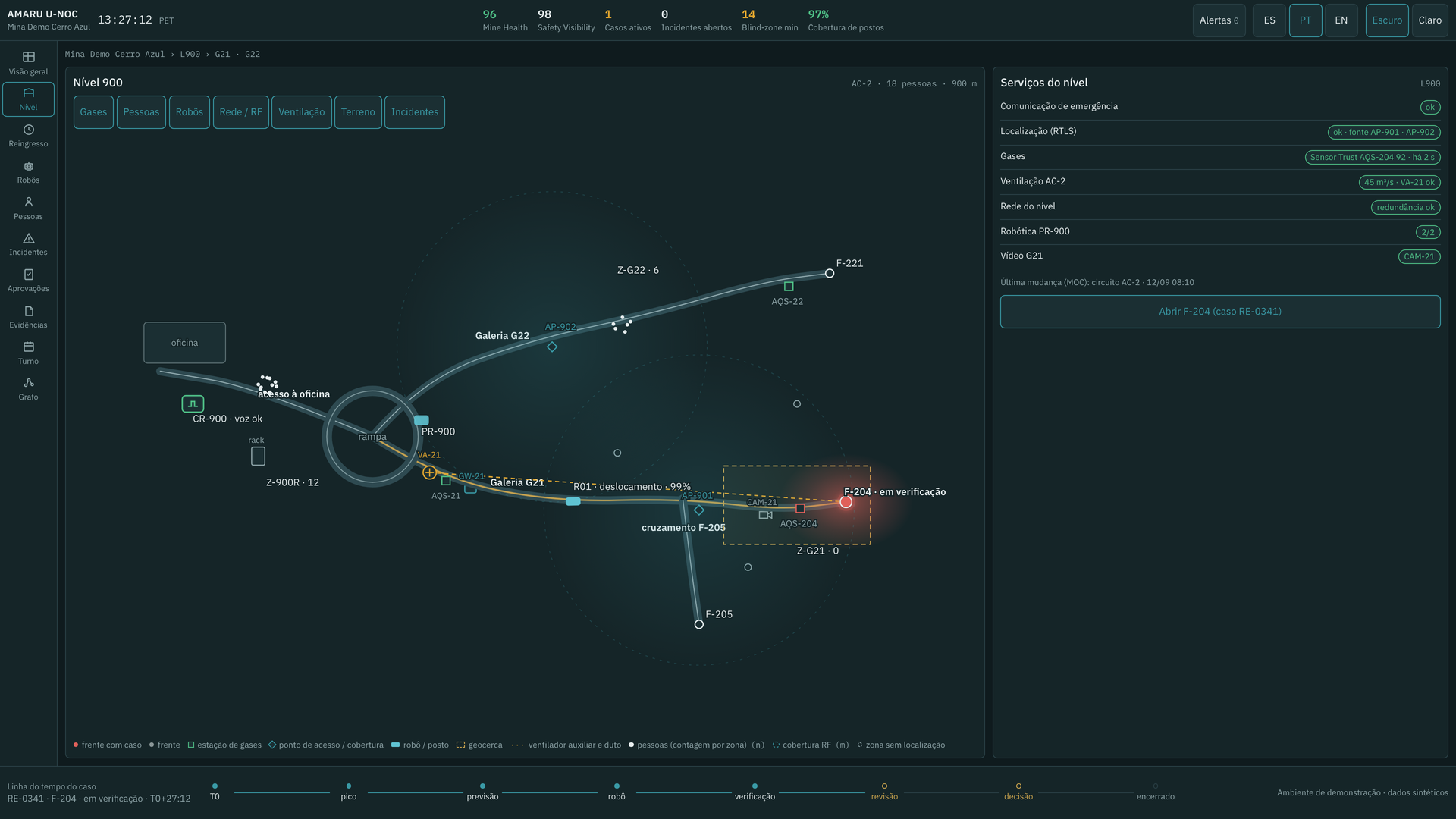
Task: Switch language to PT
Action: 1305,20
